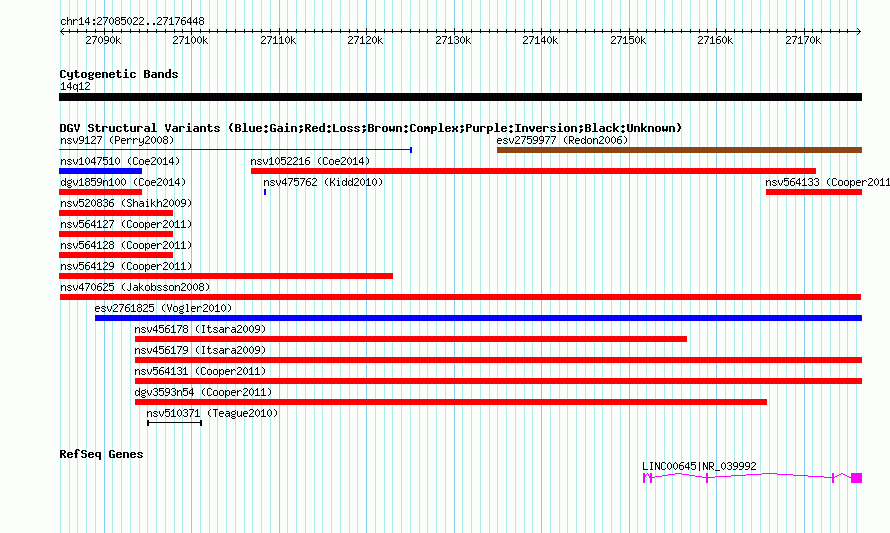
Task: Click the red nsv564127 loss bar
Action: [x=116, y=234]
